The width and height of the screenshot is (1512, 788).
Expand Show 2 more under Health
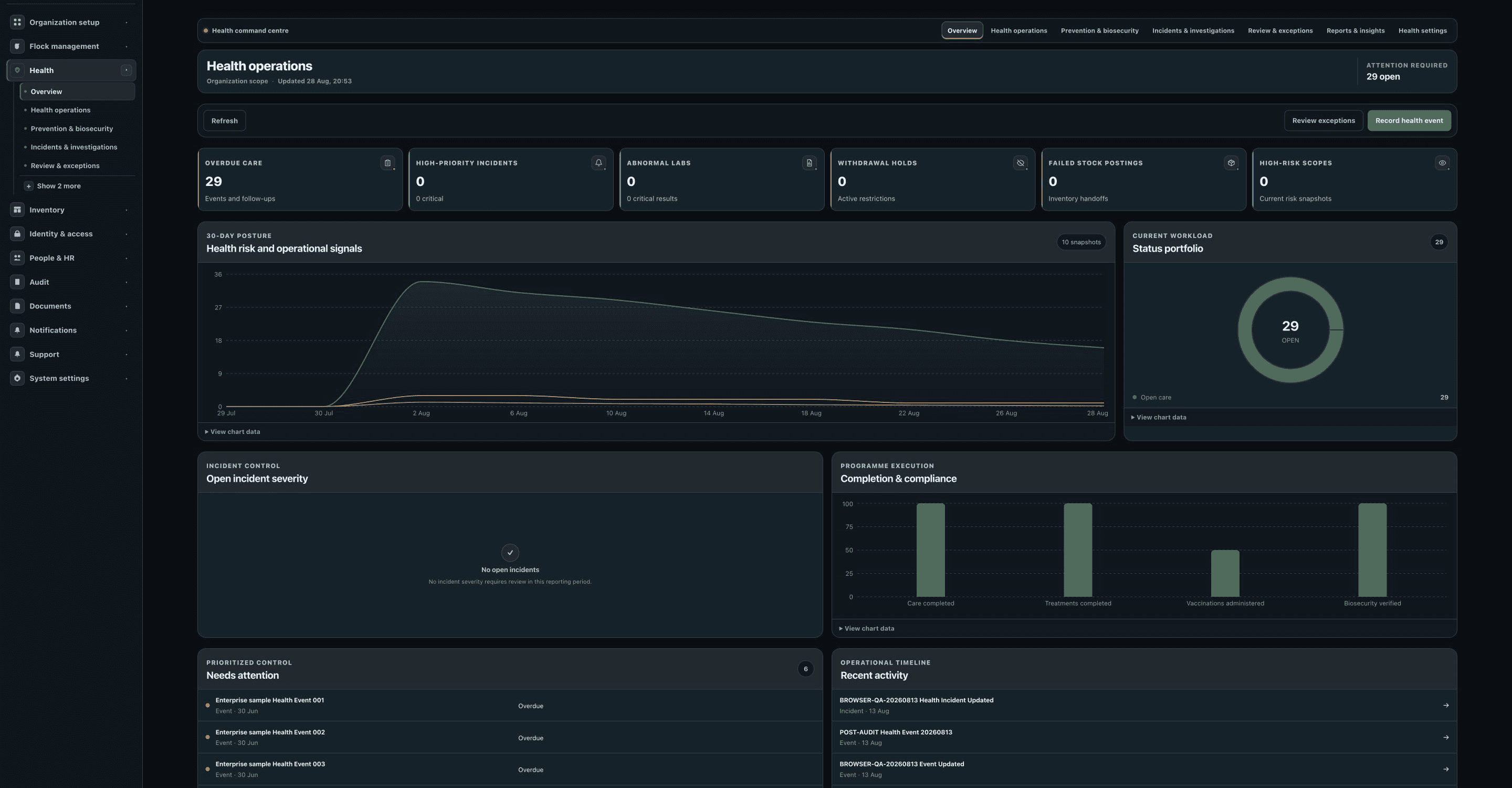pyautogui.click(x=52, y=186)
